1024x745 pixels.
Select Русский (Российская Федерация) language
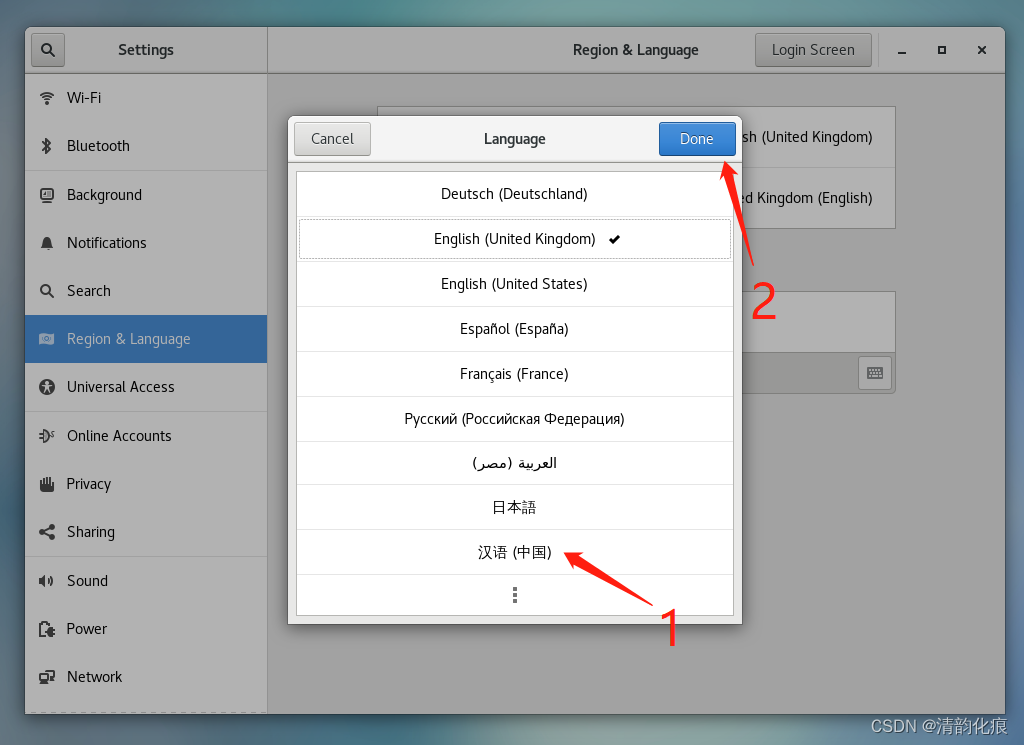point(515,419)
